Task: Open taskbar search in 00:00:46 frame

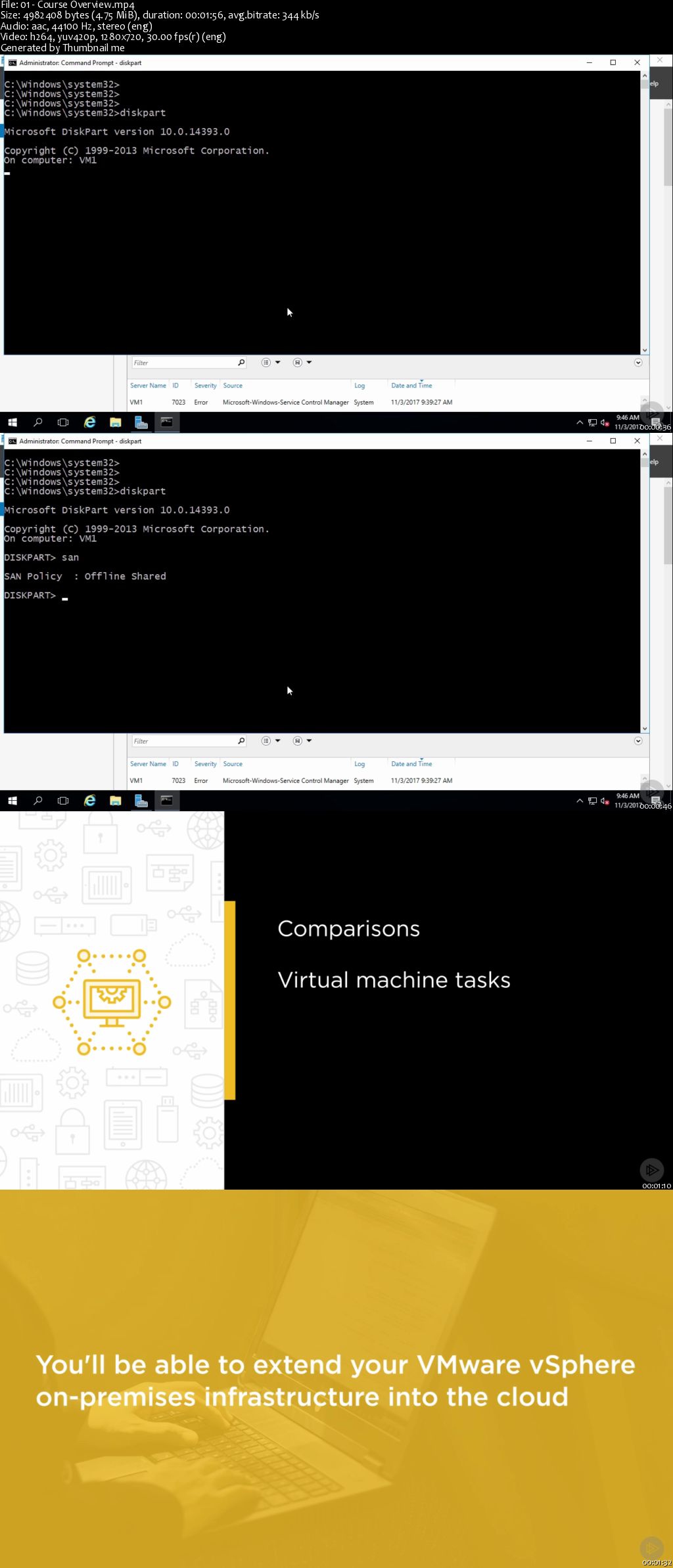Action: click(38, 801)
